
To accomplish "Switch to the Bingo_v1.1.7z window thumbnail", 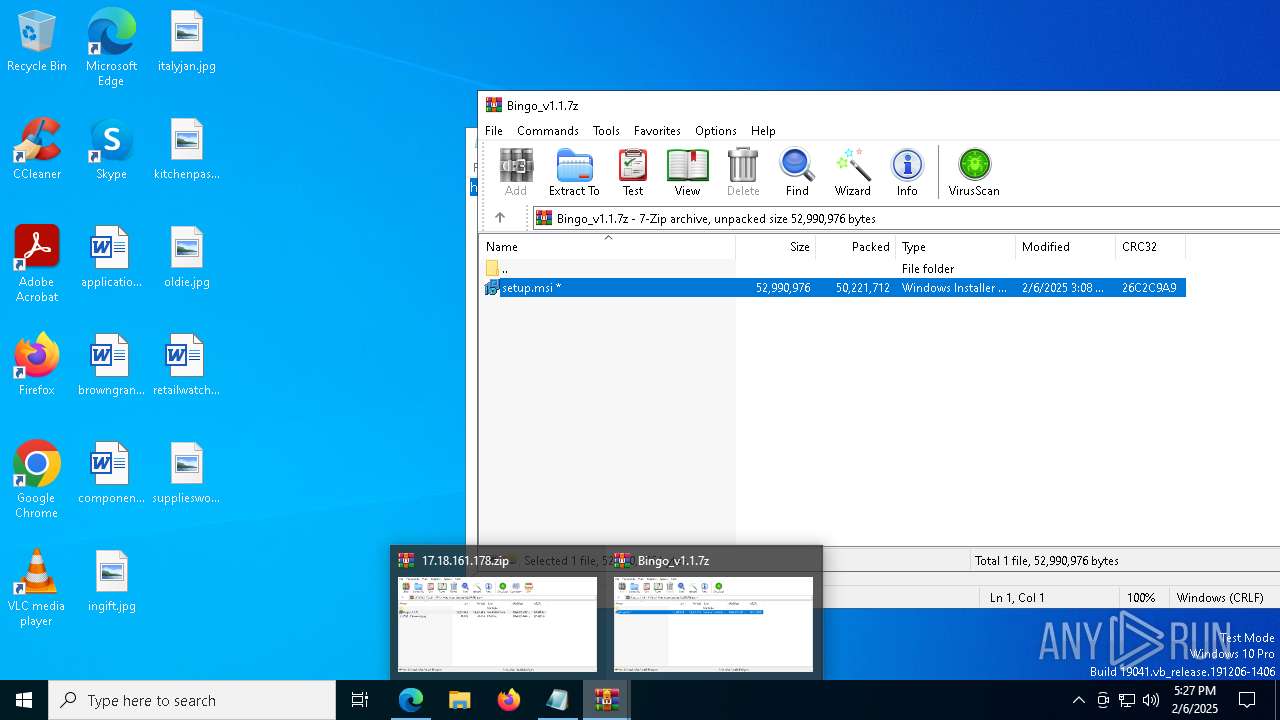I will click(x=713, y=612).
